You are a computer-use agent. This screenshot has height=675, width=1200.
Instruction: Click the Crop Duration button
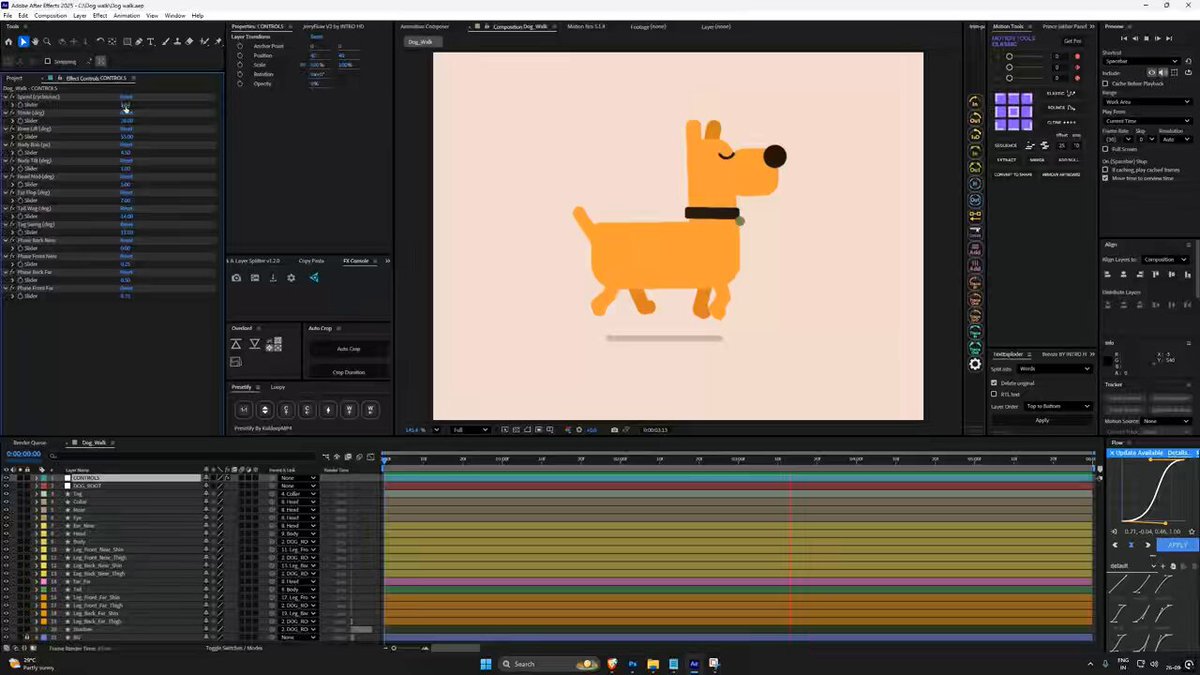[x=349, y=372]
